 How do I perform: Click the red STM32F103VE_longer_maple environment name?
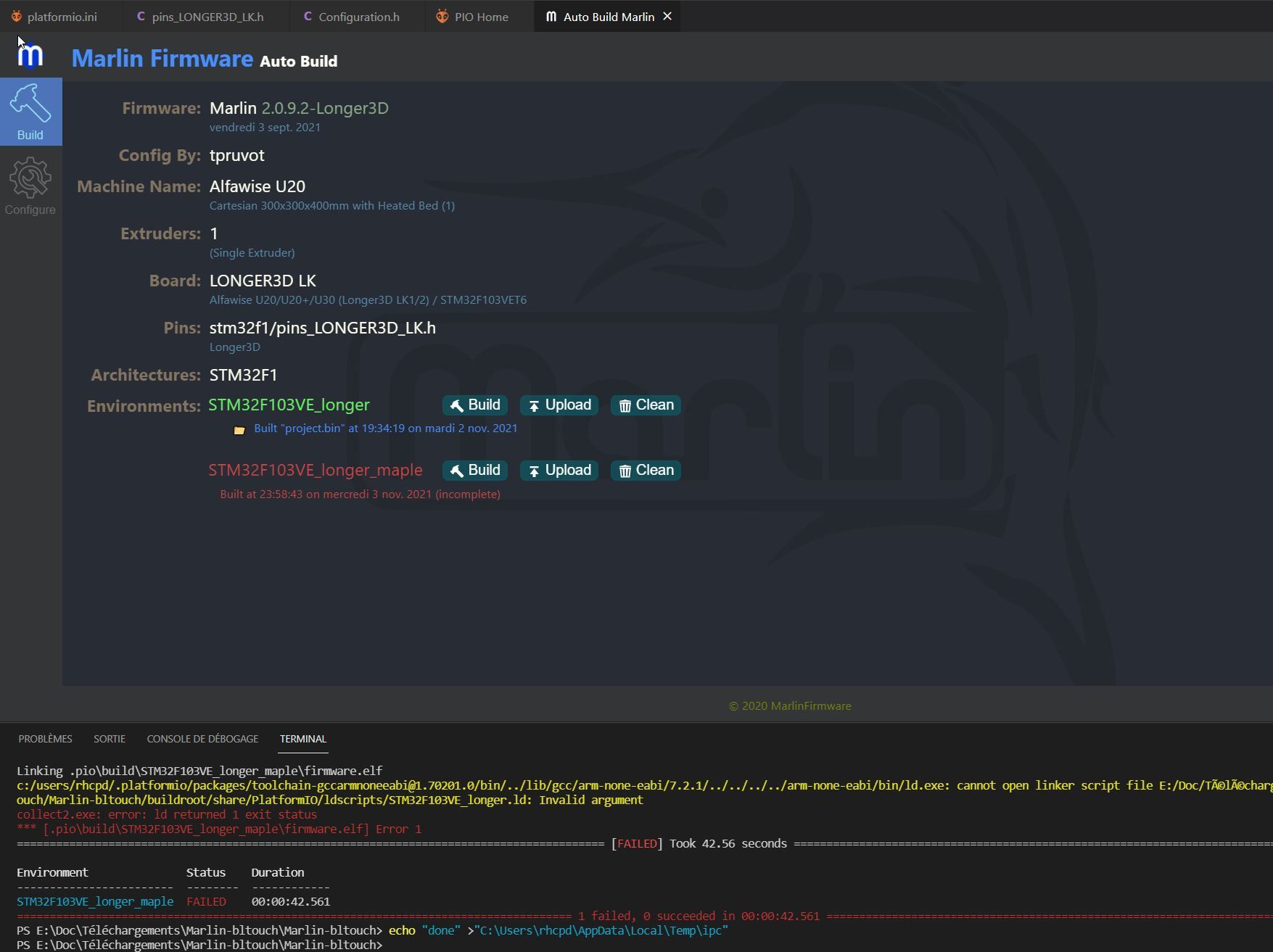(x=316, y=471)
